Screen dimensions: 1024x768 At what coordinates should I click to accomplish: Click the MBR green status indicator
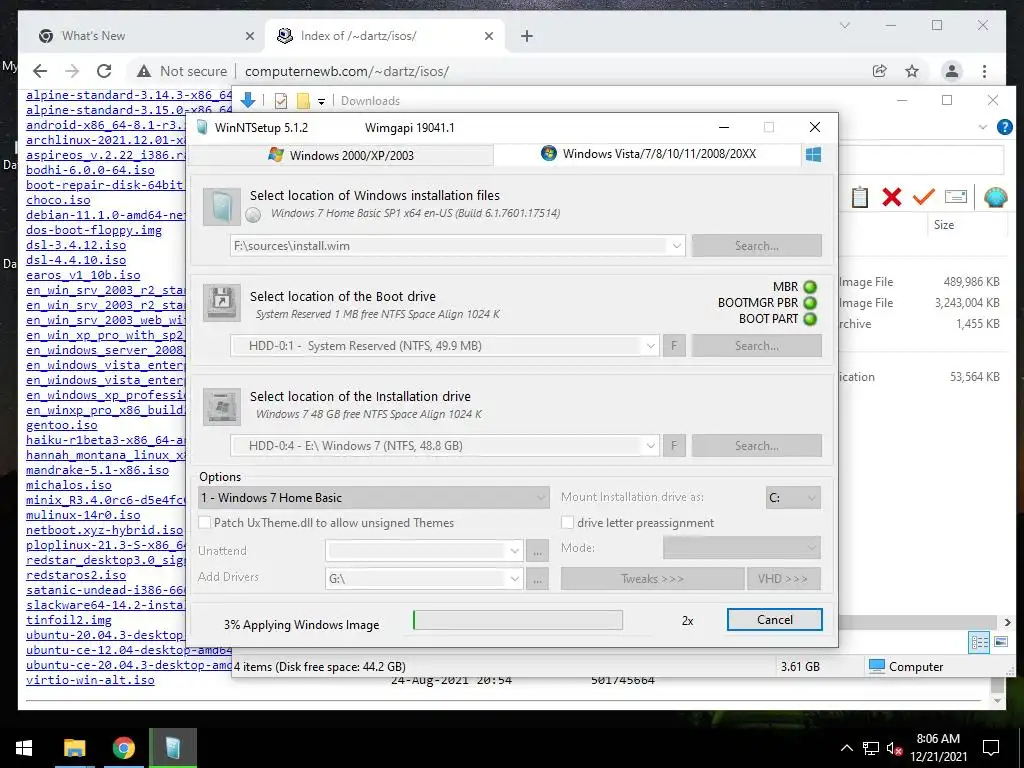(810, 287)
